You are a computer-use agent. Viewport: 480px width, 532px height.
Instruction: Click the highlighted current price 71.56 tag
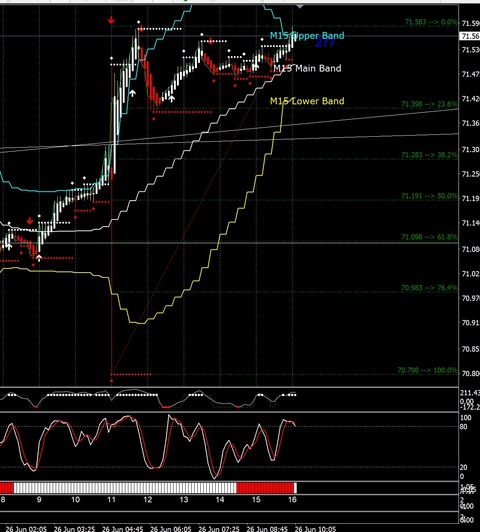coord(469,36)
